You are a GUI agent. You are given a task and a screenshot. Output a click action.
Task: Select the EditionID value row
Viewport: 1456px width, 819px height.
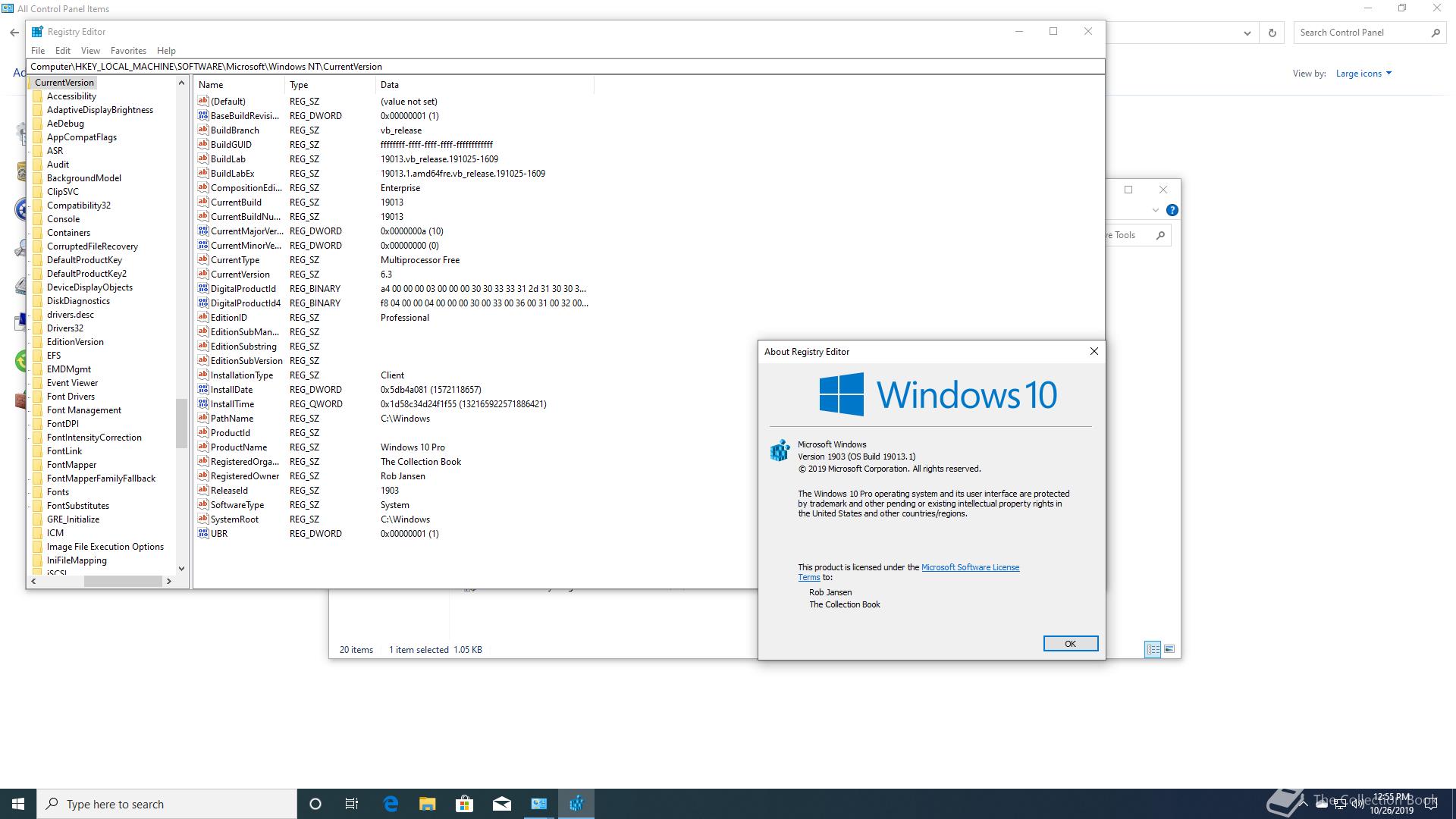tap(394, 317)
